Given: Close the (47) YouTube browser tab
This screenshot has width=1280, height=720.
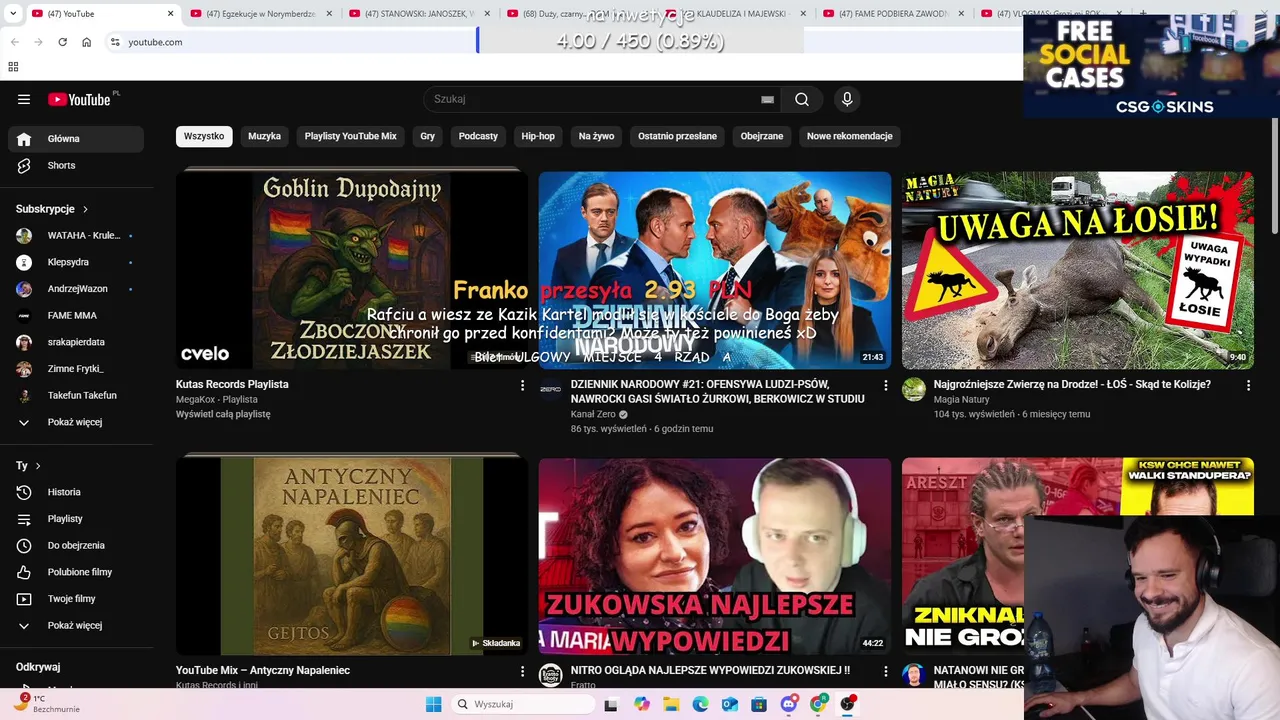Looking at the screenshot, I should [170, 14].
